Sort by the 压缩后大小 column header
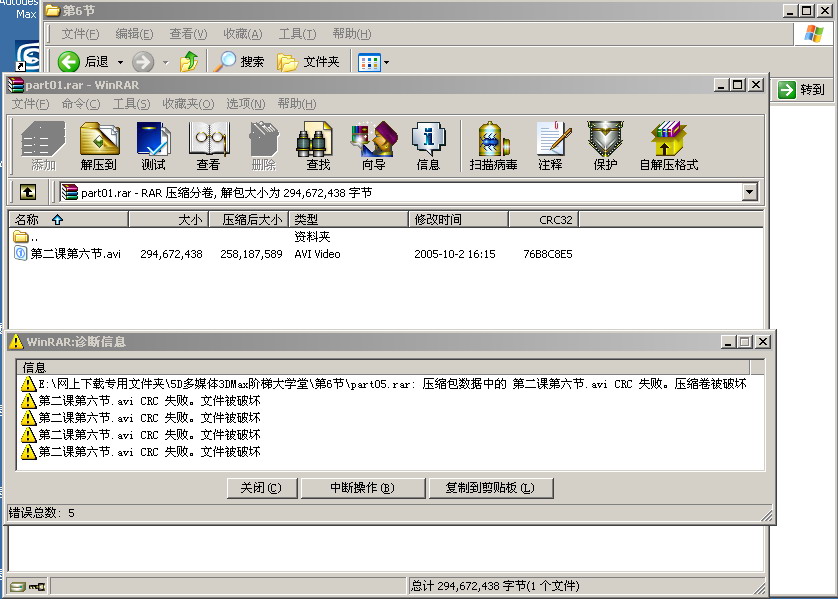The height and width of the screenshot is (599, 838). pos(249,220)
